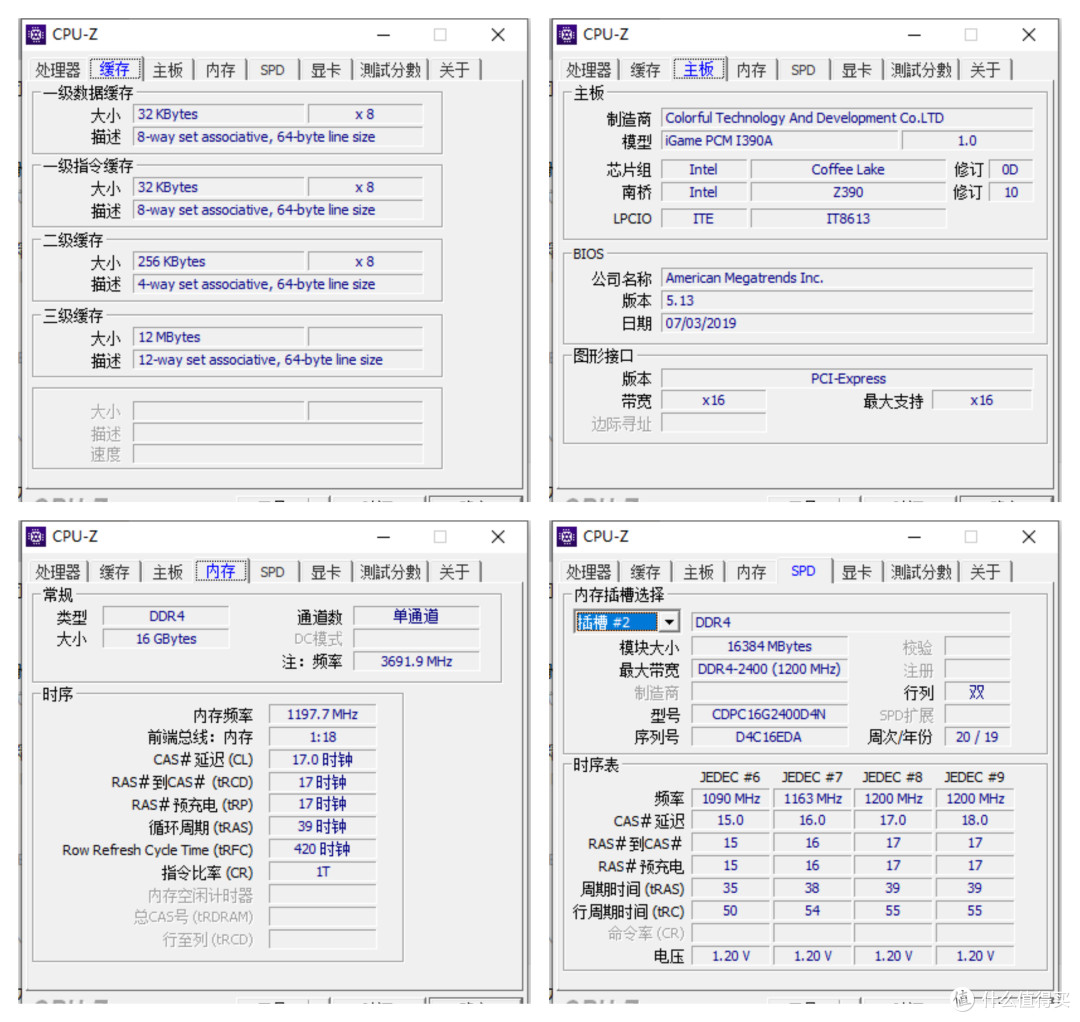Open SPD tab in the cache window
This screenshot has width=1080, height=1022.
[x=273, y=70]
